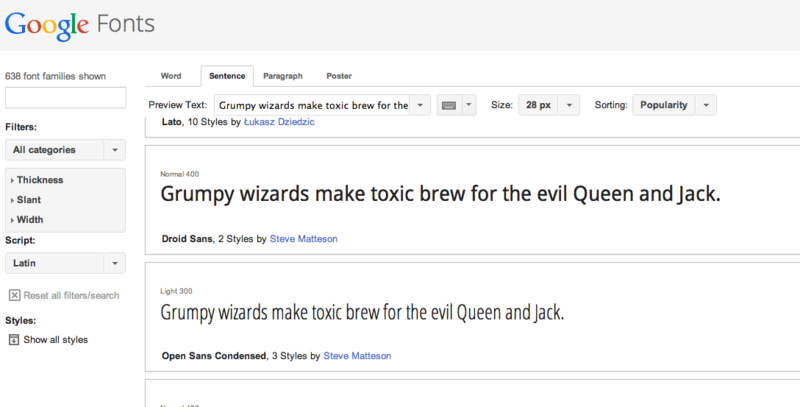Open the Paragraph tab
Viewport: 800px width, 407px height.
point(283,76)
